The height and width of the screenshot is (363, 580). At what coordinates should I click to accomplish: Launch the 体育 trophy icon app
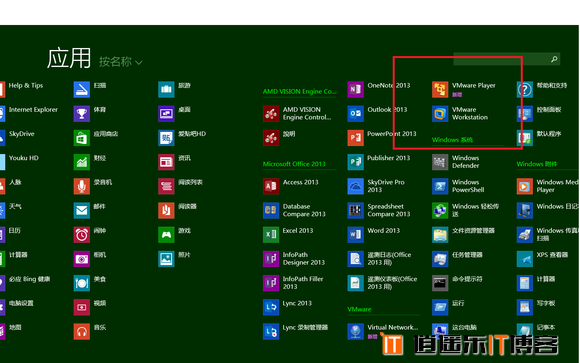coord(82,114)
